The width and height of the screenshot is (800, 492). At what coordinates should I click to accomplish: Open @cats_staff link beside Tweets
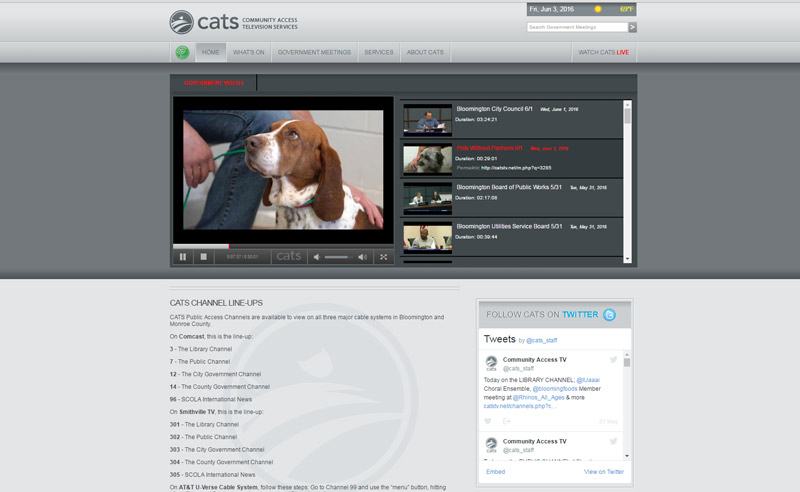tap(541, 340)
